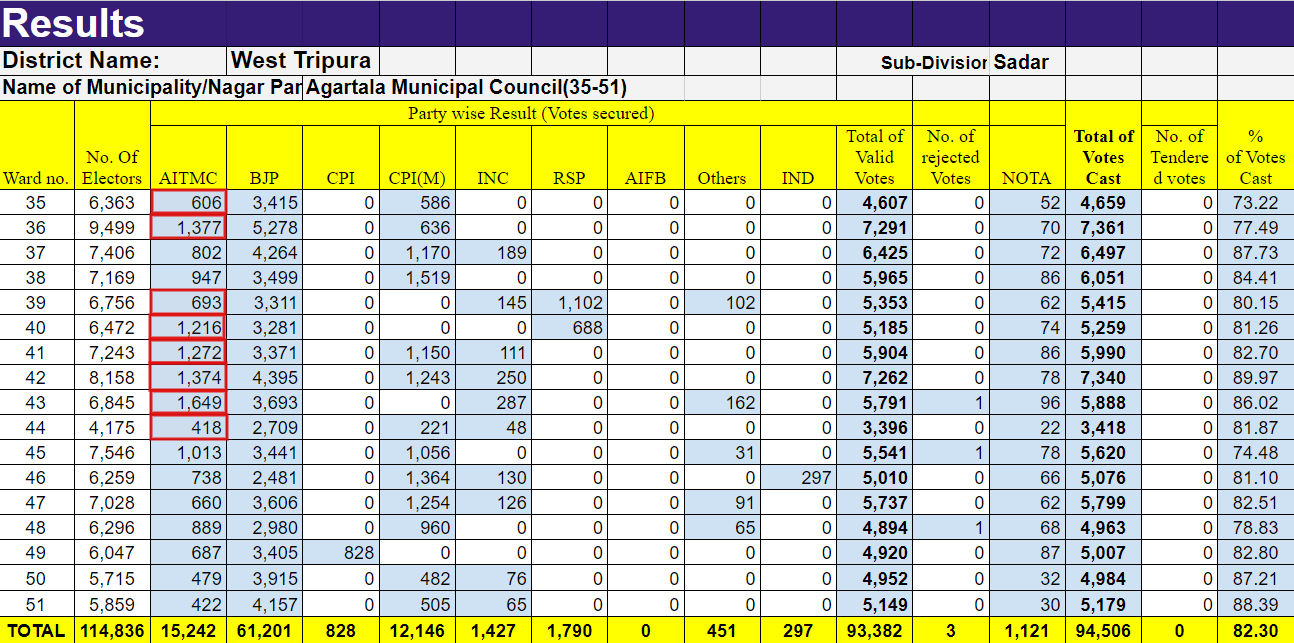The height and width of the screenshot is (643, 1294).
Task: Select BJP value 3,915 in ward 50
Action: (264, 579)
